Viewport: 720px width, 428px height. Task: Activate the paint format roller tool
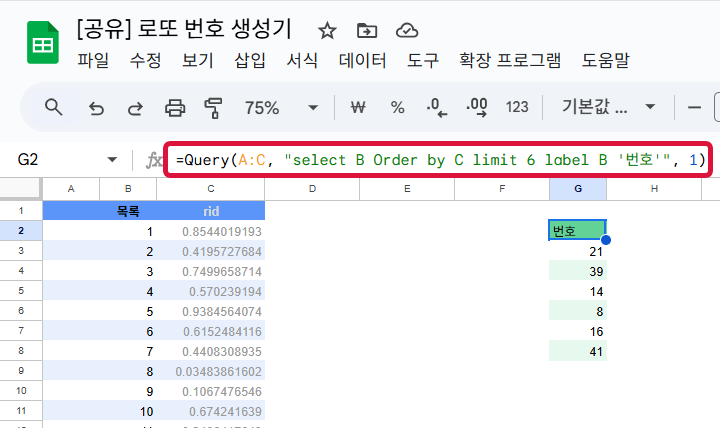212,107
